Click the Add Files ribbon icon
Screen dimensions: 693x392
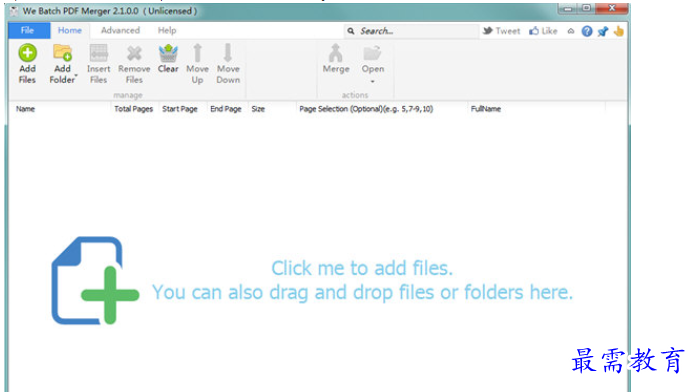(27, 53)
